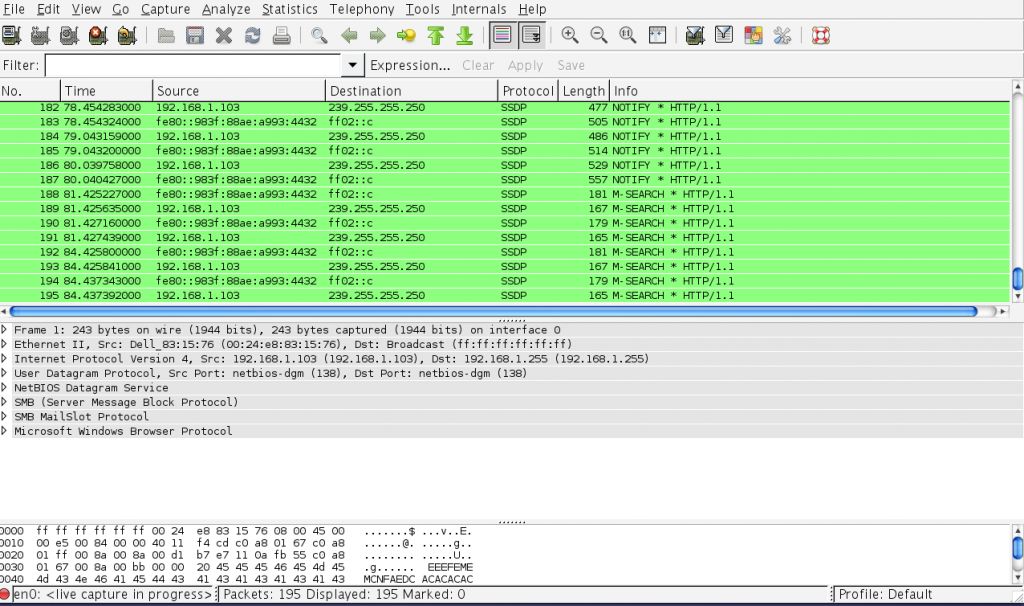Click into the display Filter text field
1024x606 pixels.
click(x=193, y=65)
